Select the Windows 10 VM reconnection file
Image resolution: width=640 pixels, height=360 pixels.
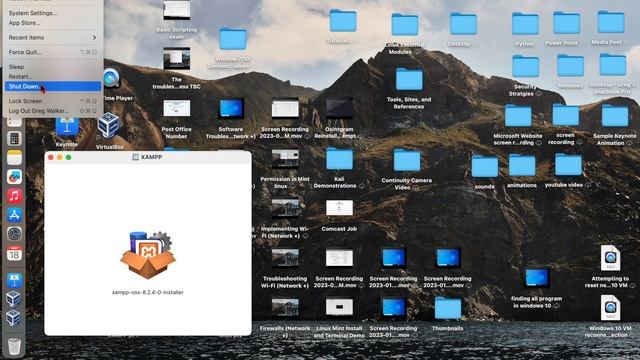(x=611, y=307)
